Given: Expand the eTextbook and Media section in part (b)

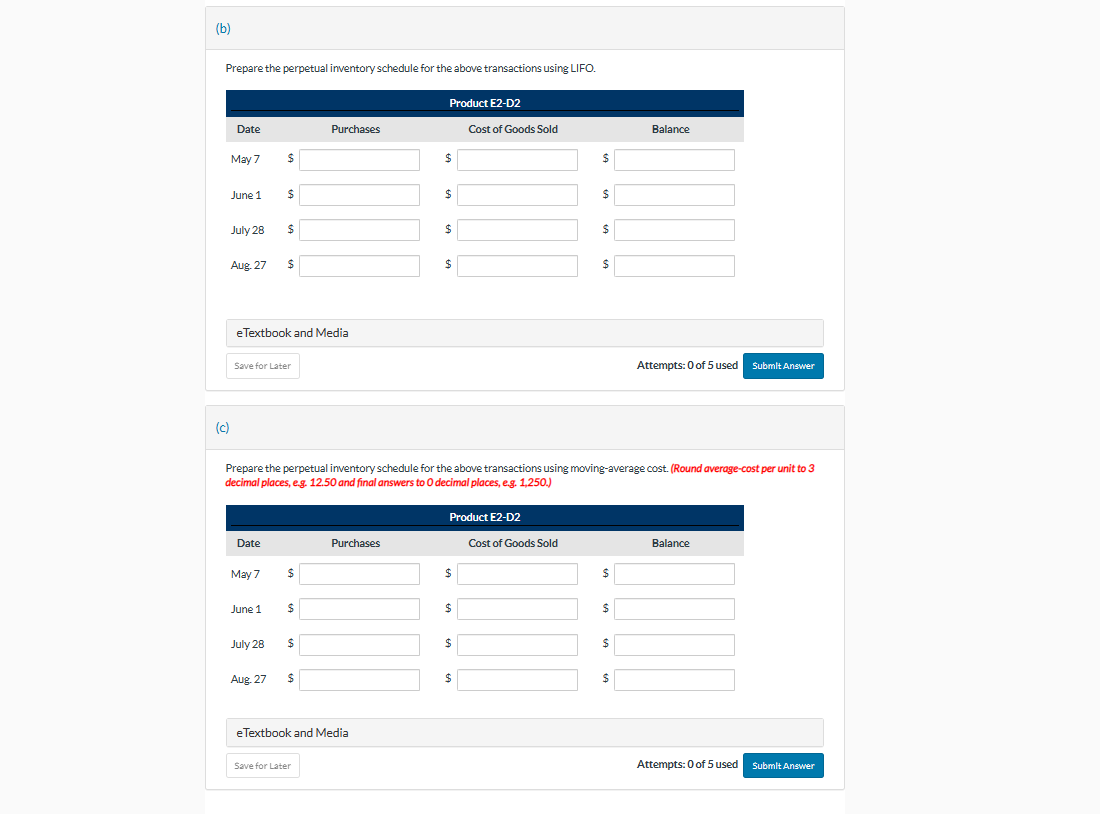Looking at the screenshot, I should pos(290,333).
